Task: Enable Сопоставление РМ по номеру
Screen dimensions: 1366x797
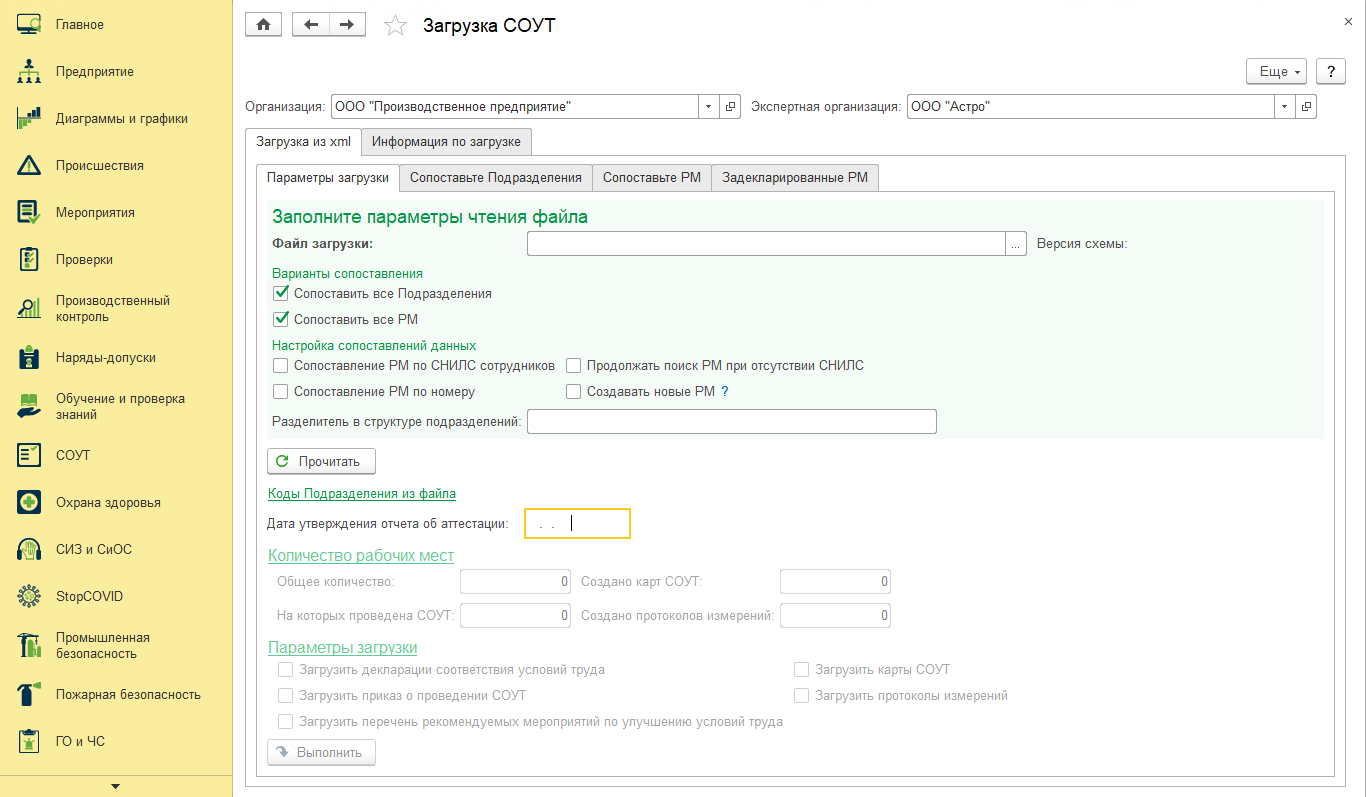Action: tap(281, 392)
